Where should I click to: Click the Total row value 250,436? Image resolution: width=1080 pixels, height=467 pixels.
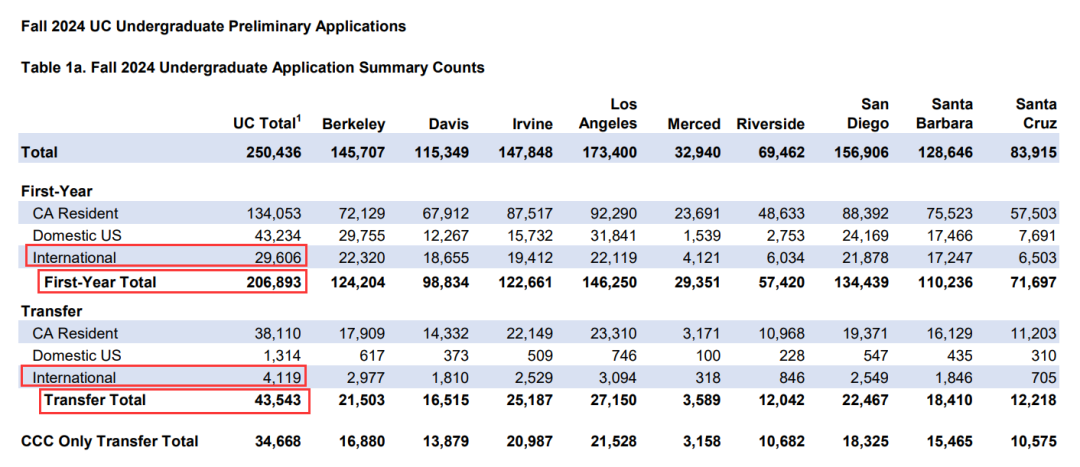click(273, 152)
